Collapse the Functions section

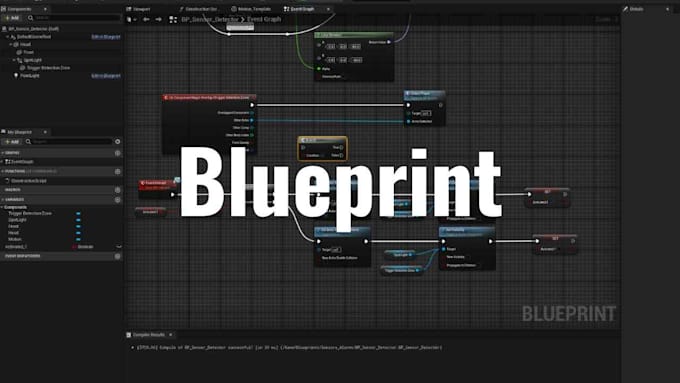[x=3, y=171]
